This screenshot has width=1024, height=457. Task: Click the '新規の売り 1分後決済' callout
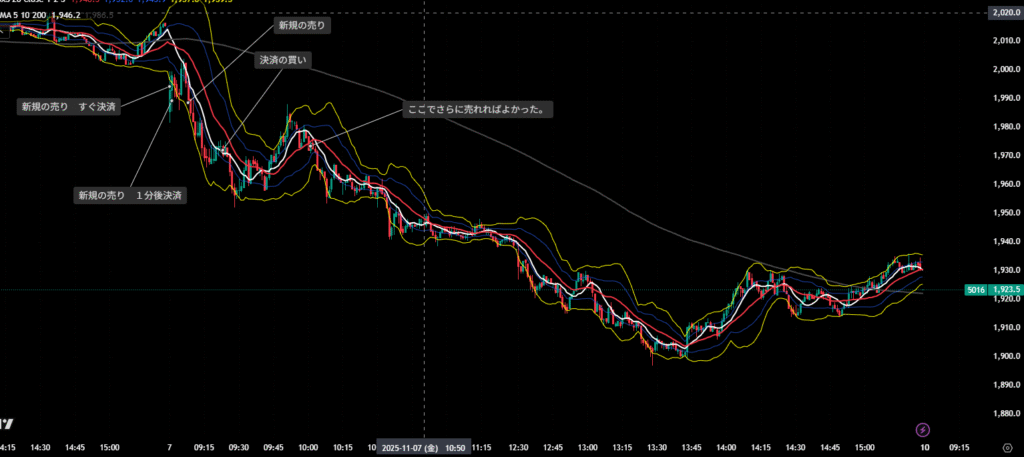pyautogui.click(x=130, y=195)
